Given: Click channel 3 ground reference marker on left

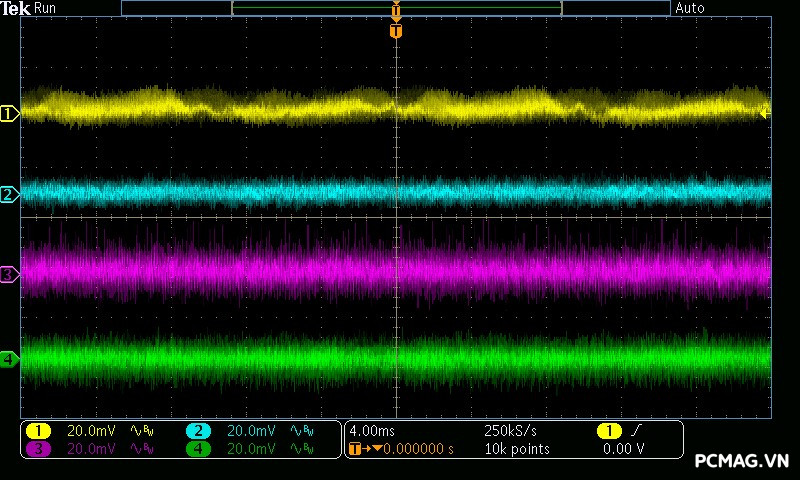Looking at the screenshot, I should [x=9, y=274].
